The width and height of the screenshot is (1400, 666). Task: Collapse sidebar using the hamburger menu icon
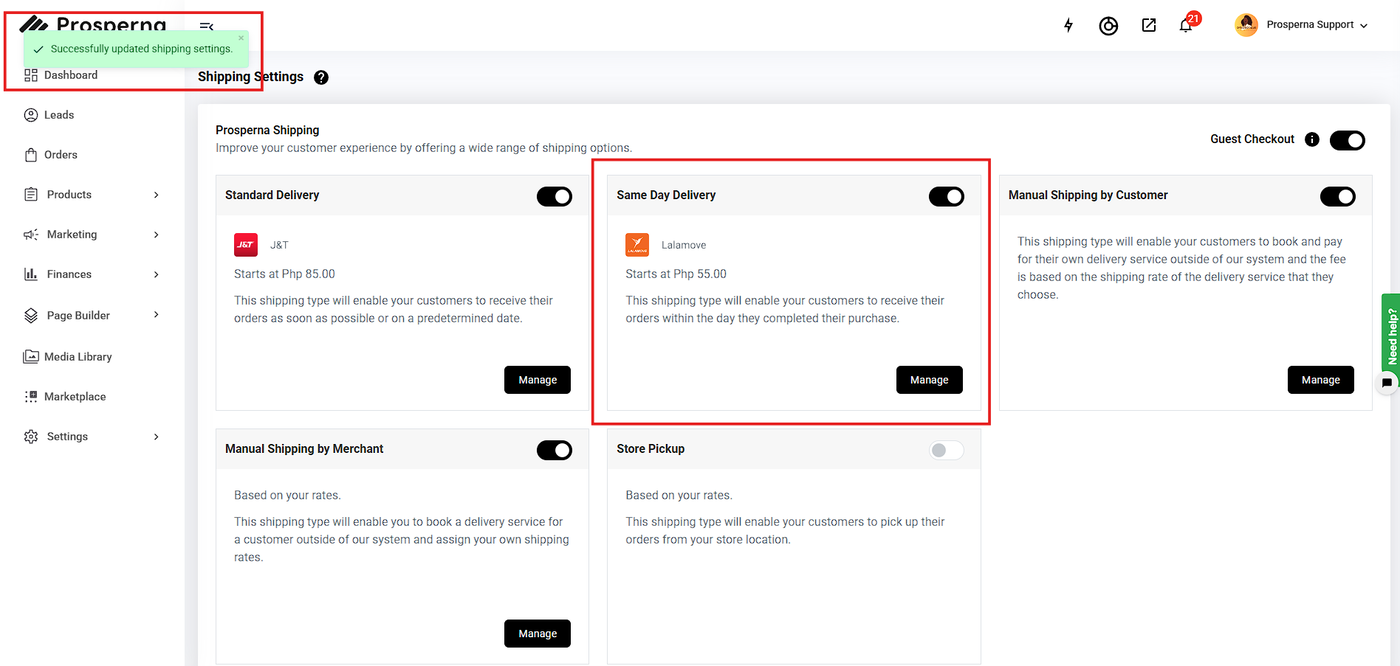(206, 27)
